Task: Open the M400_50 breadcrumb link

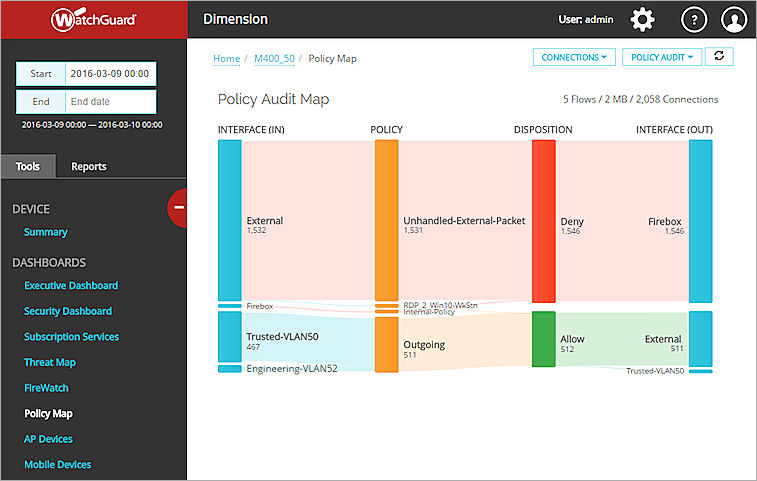Action: tap(275, 59)
